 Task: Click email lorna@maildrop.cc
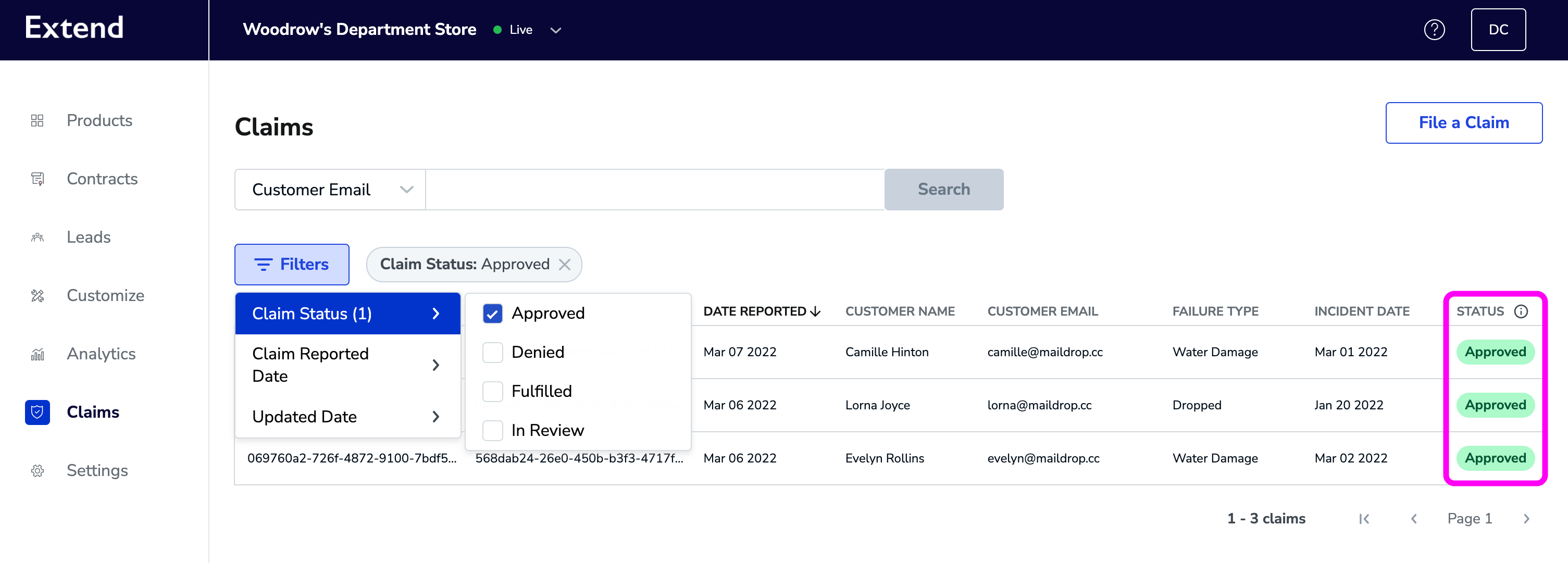1039,405
